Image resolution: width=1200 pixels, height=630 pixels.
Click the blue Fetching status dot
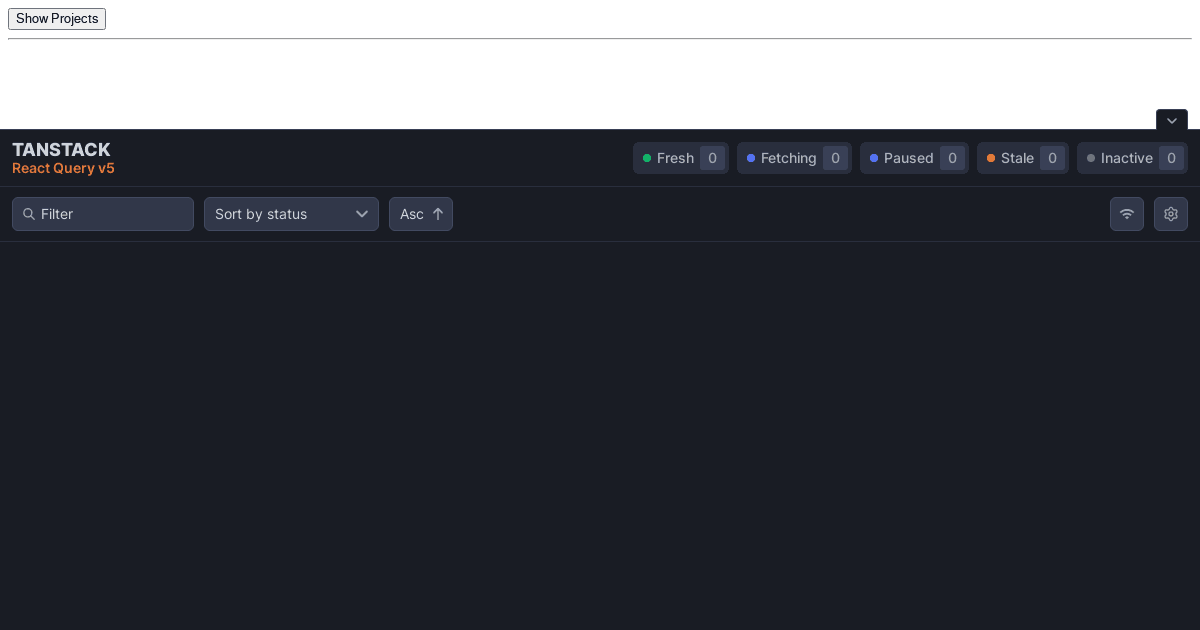[x=751, y=158]
